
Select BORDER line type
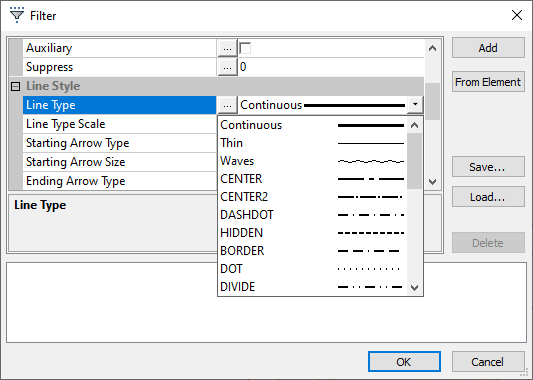312,251
